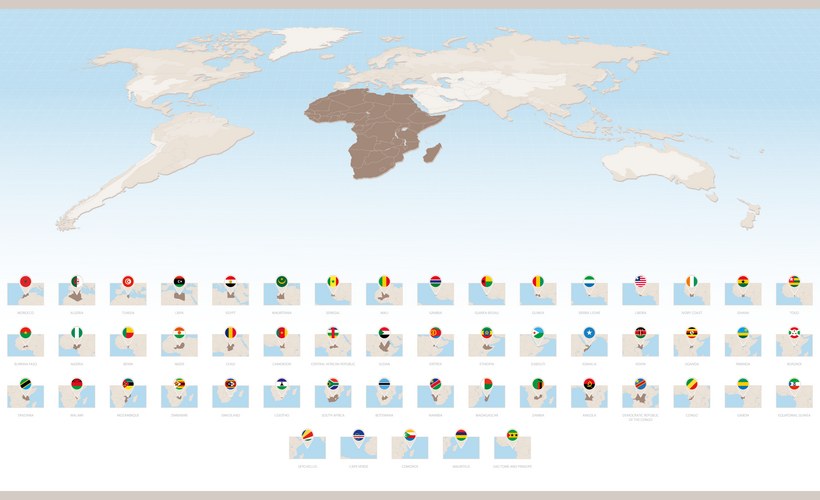This screenshot has width=820, height=500.
Task: Select the South Africa flag pin
Action: [x=332, y=383]
